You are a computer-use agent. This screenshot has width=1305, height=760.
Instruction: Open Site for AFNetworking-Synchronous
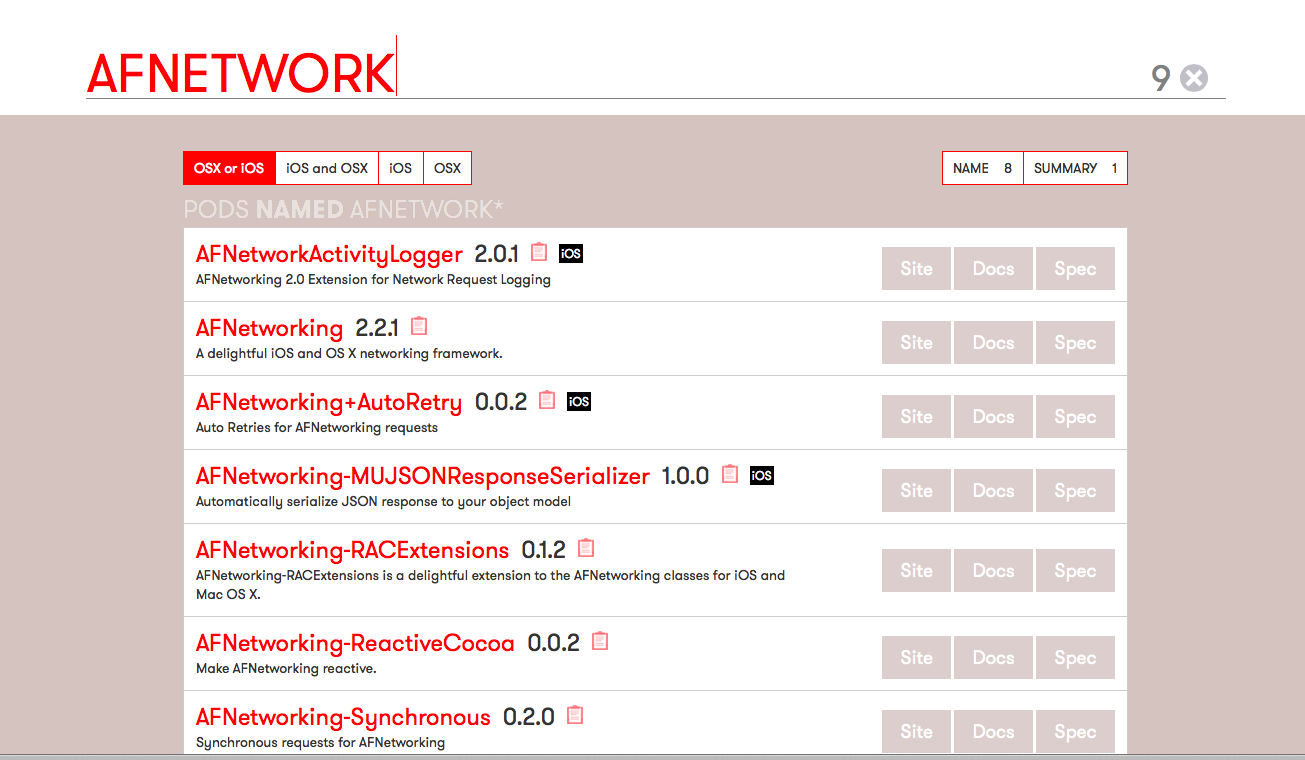(916, 732)
